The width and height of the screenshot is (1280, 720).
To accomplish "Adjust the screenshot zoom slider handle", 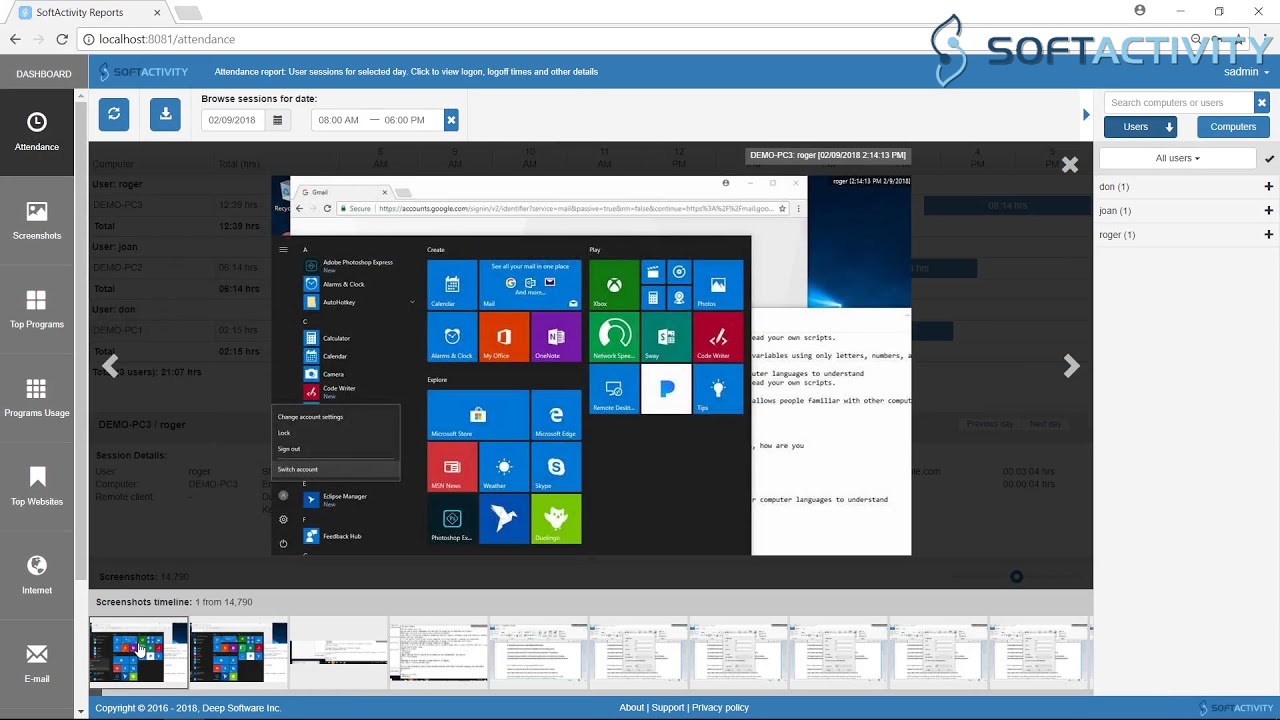I will [1016, 577].
